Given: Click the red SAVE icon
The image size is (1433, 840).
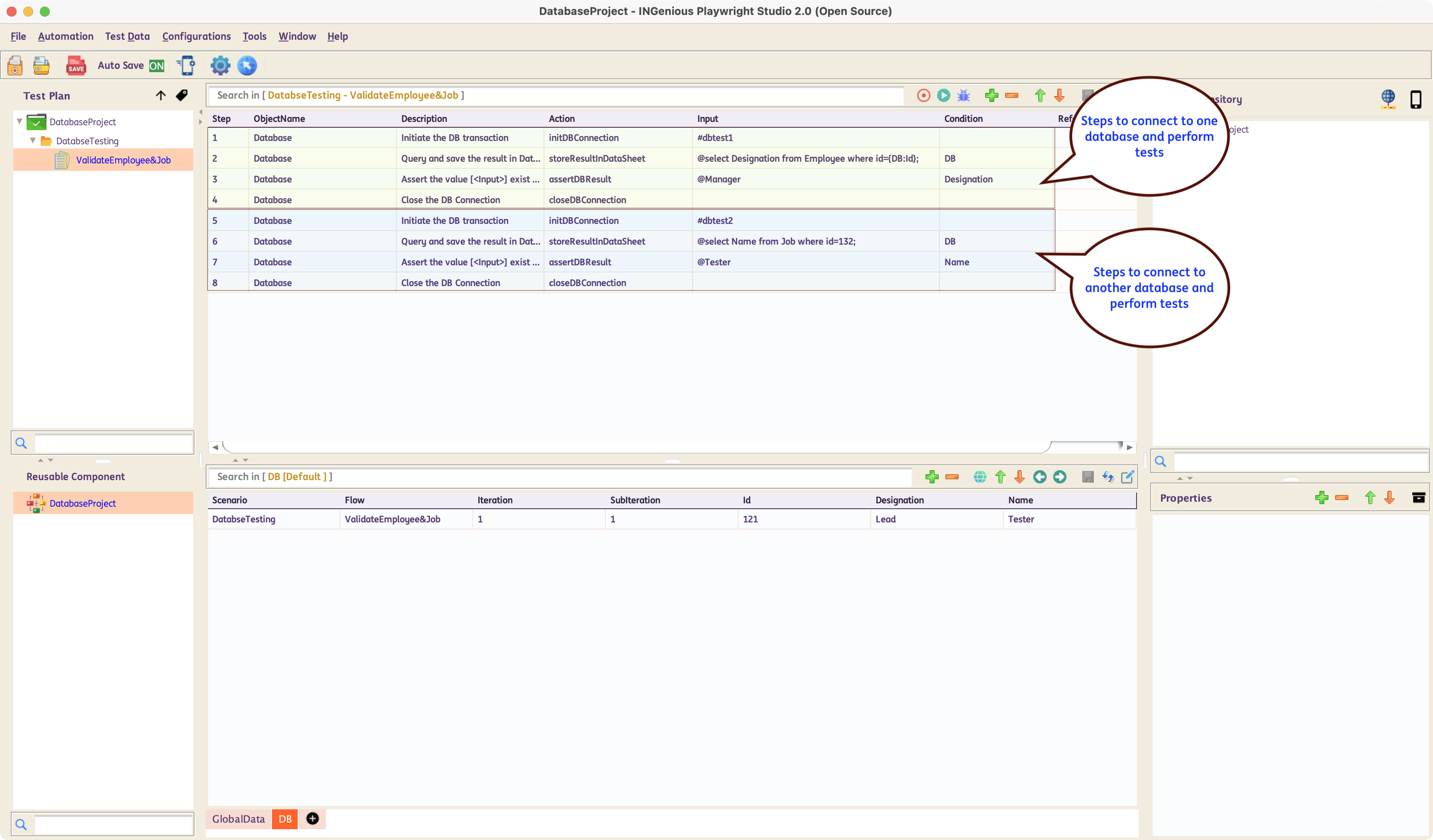Looking at the screenshot, I should pos(76,66).
